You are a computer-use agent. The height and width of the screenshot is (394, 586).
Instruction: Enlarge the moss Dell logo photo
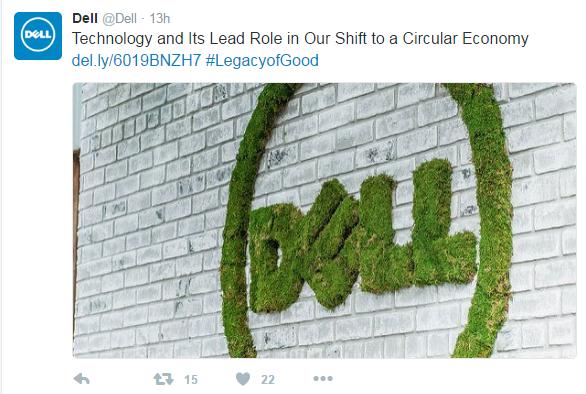click(324, 220)
